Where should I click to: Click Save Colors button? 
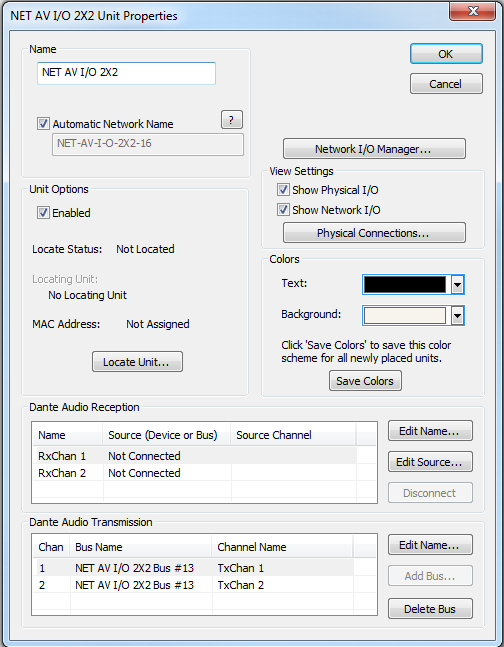pos(365,380)
